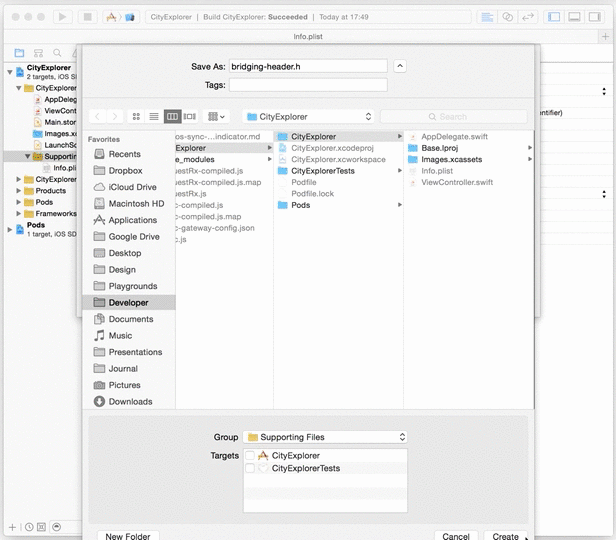Click the Save As filename field
This screenshot has width=616, height=540.
[308, 66]
